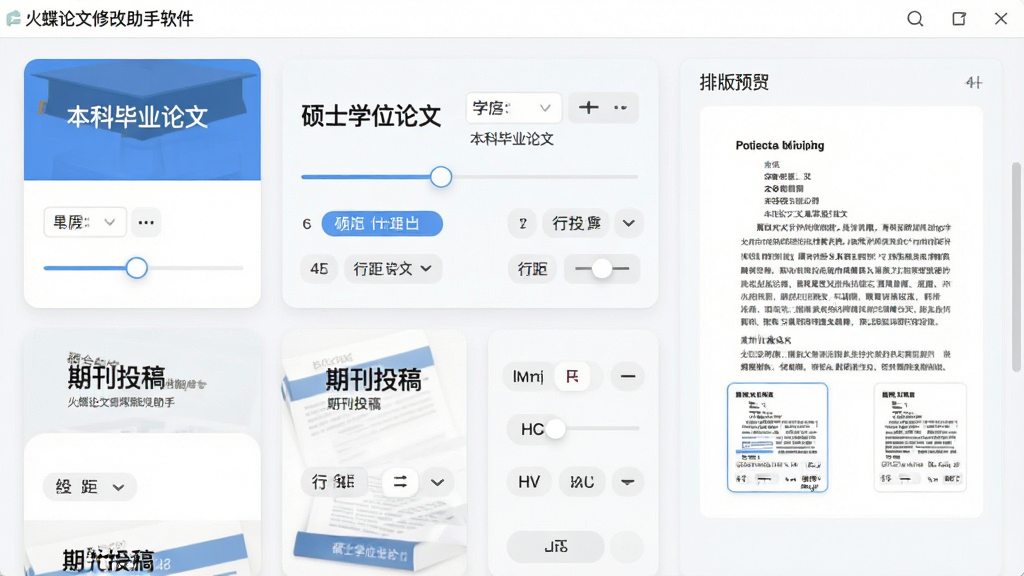
Task: Click the 硕士学位论文 heading
Action: (x=371, y=116)
